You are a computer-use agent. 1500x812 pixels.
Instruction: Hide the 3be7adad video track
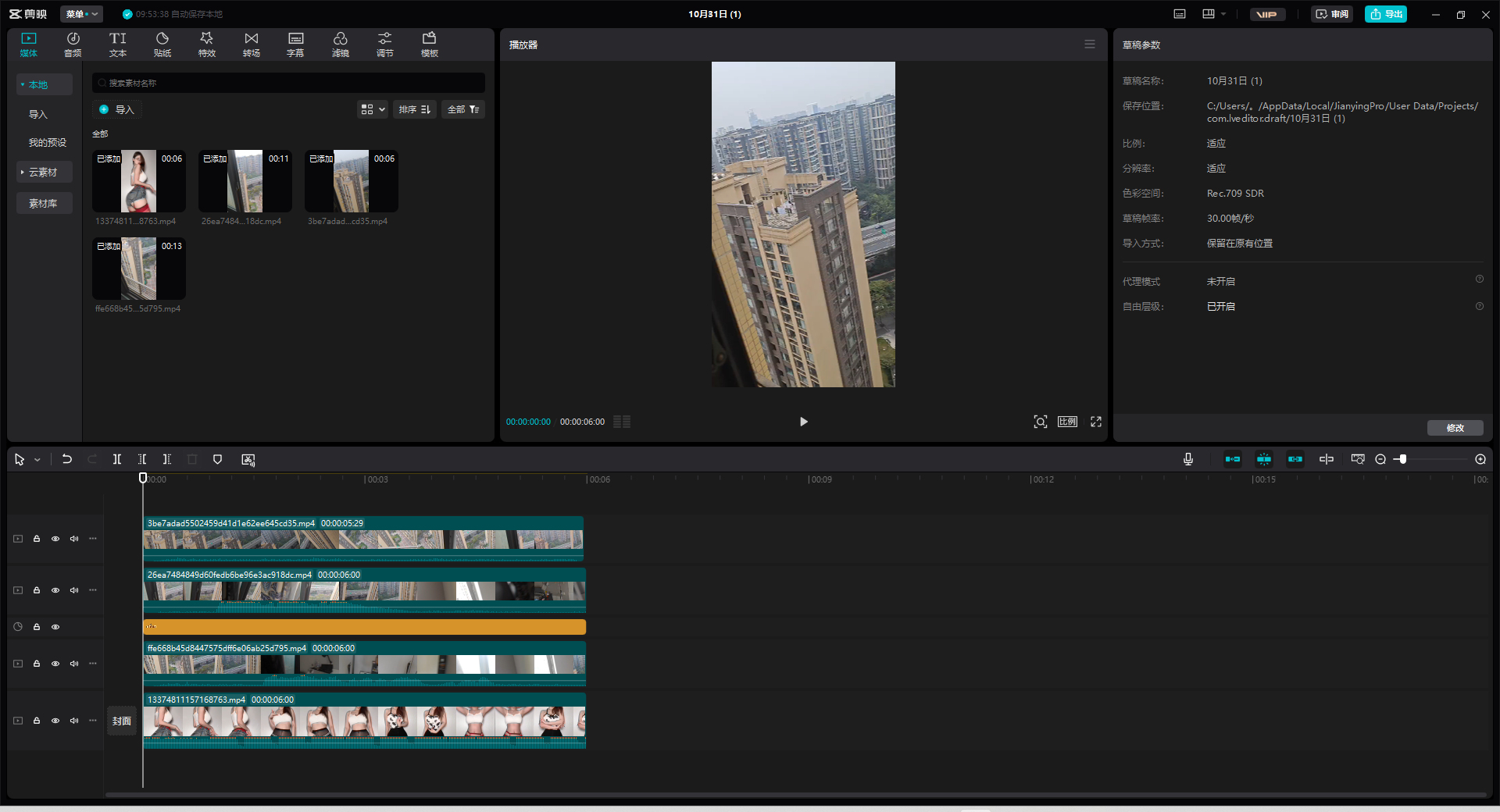tap(55, 539)
